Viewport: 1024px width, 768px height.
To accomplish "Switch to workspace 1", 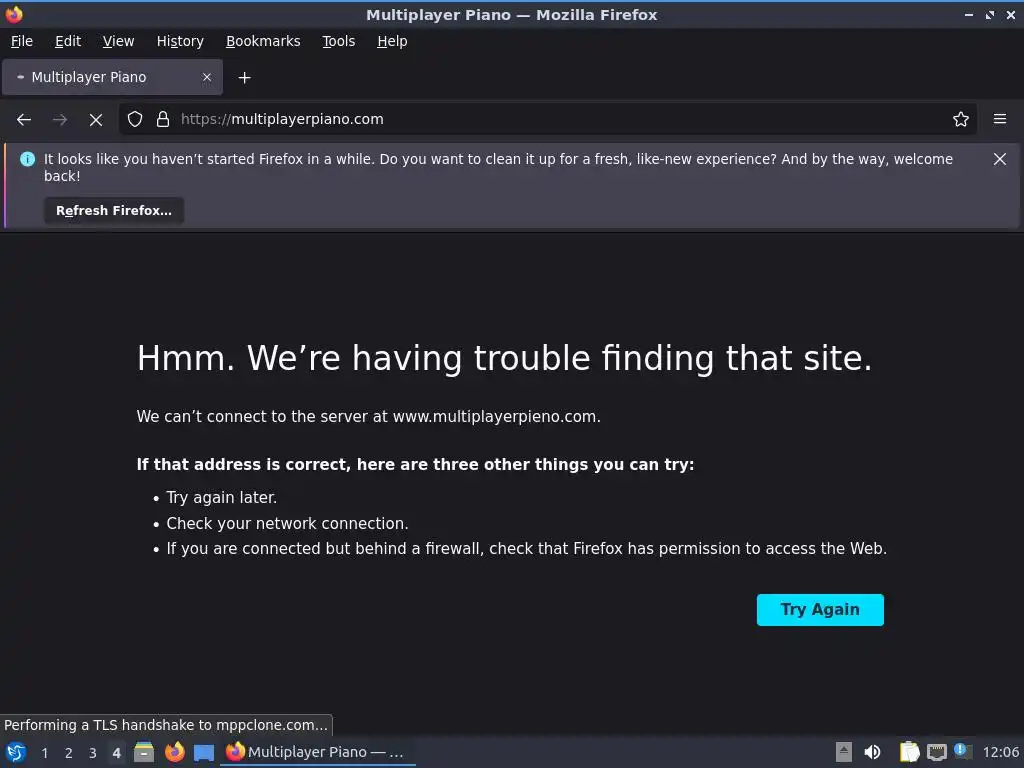I will coord(44,753).
